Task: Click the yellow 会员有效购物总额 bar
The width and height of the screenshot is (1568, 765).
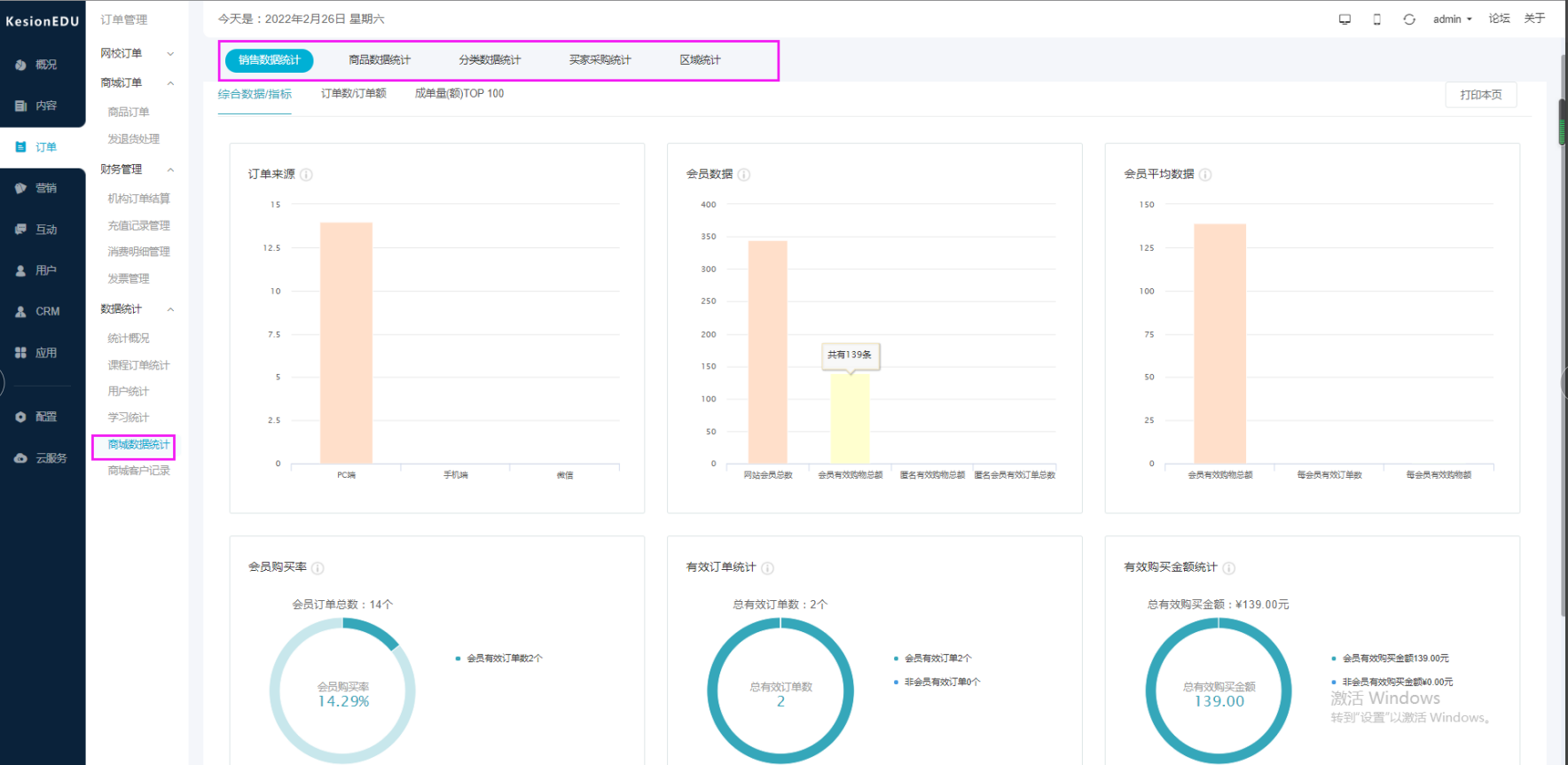Action: click(x=850, y=418)
